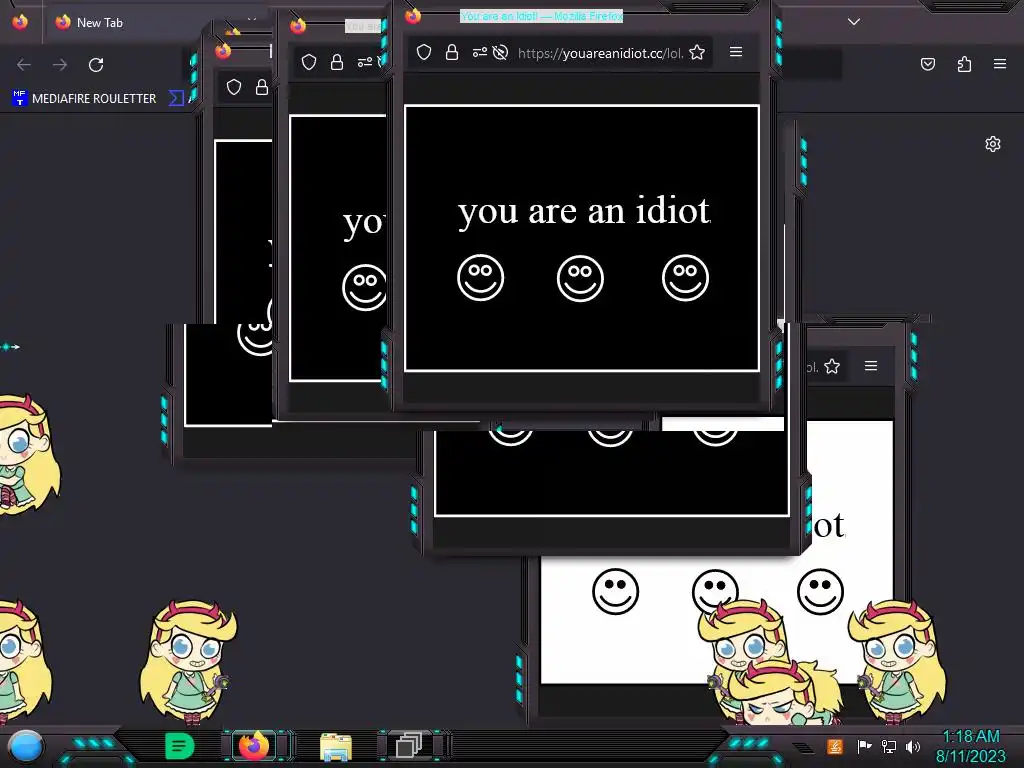This screenshot has width=1024, height=768.
Task: Click autoplay-blocked icon in front popup
Action: pyautogui.click(x=500, y=52)
